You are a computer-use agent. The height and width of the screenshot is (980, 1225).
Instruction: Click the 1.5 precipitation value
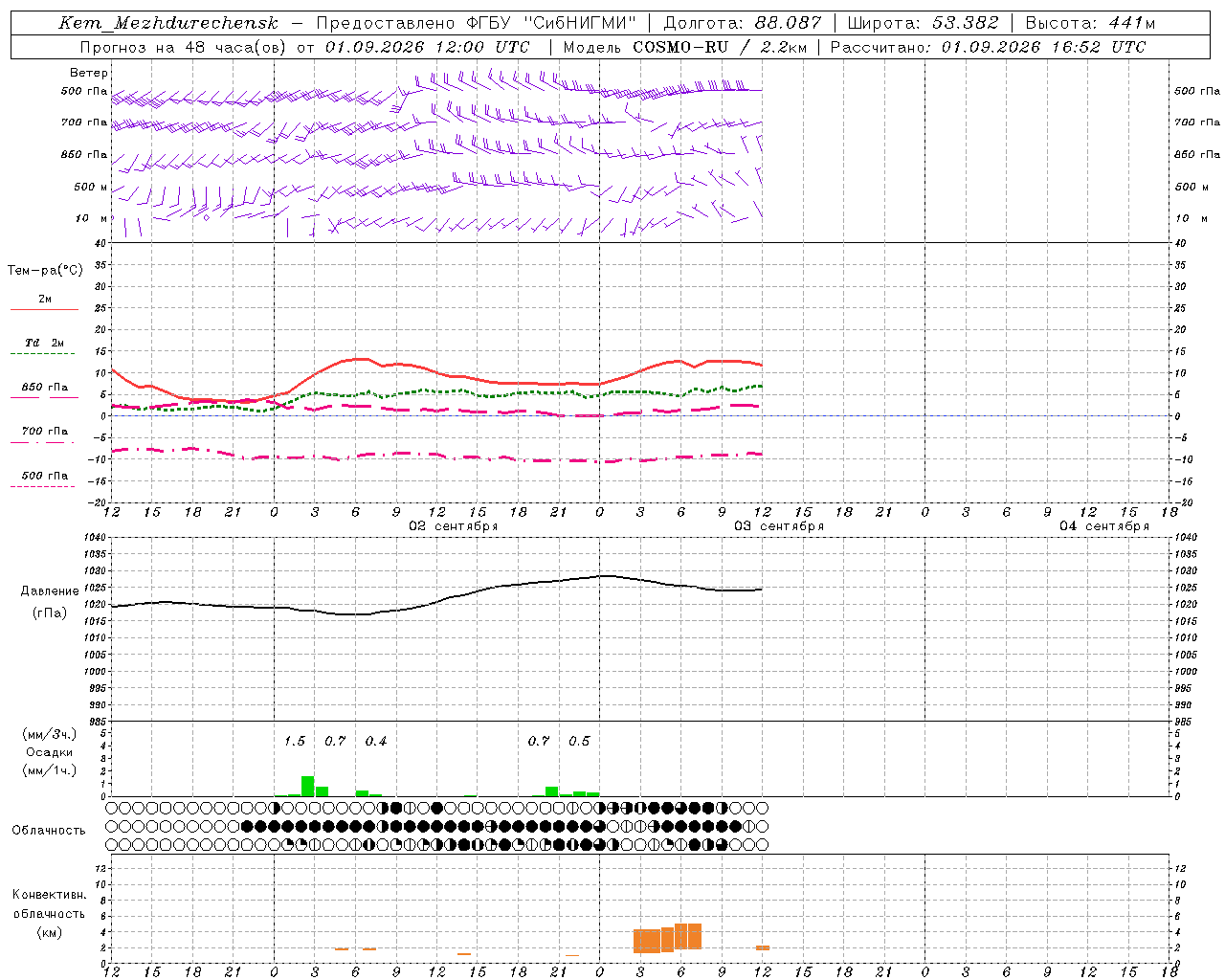[x=295, y=741]
